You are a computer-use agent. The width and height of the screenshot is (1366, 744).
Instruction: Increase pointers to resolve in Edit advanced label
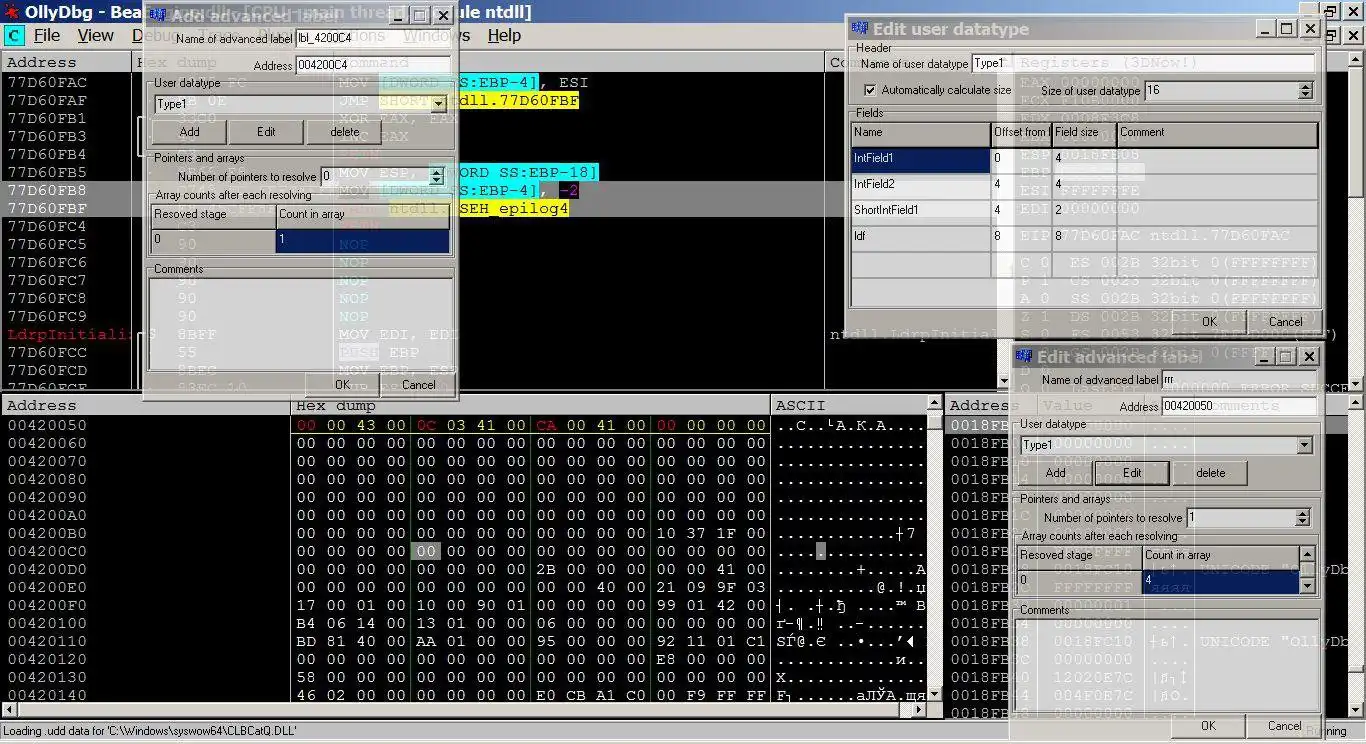click(1302, 513)
